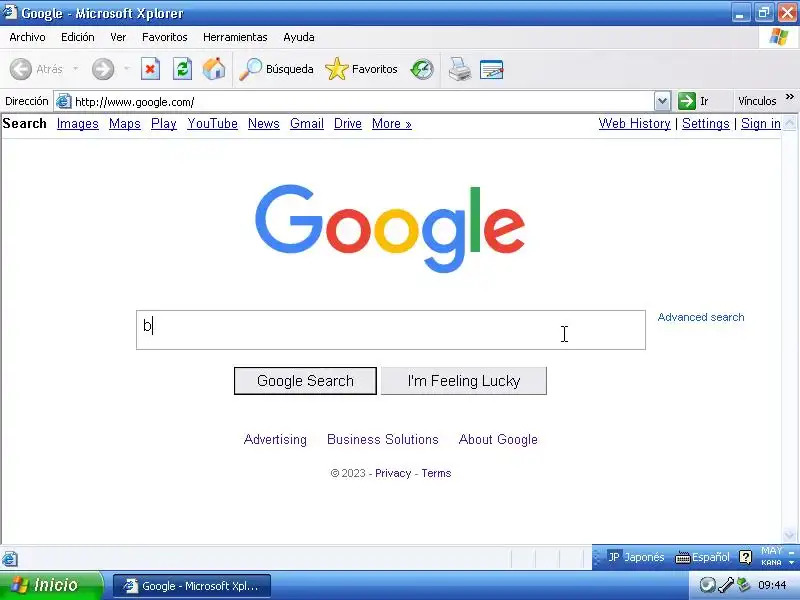
Task: Click the round system tray icon
Action: pyautogui.click(x=707, y=585)
